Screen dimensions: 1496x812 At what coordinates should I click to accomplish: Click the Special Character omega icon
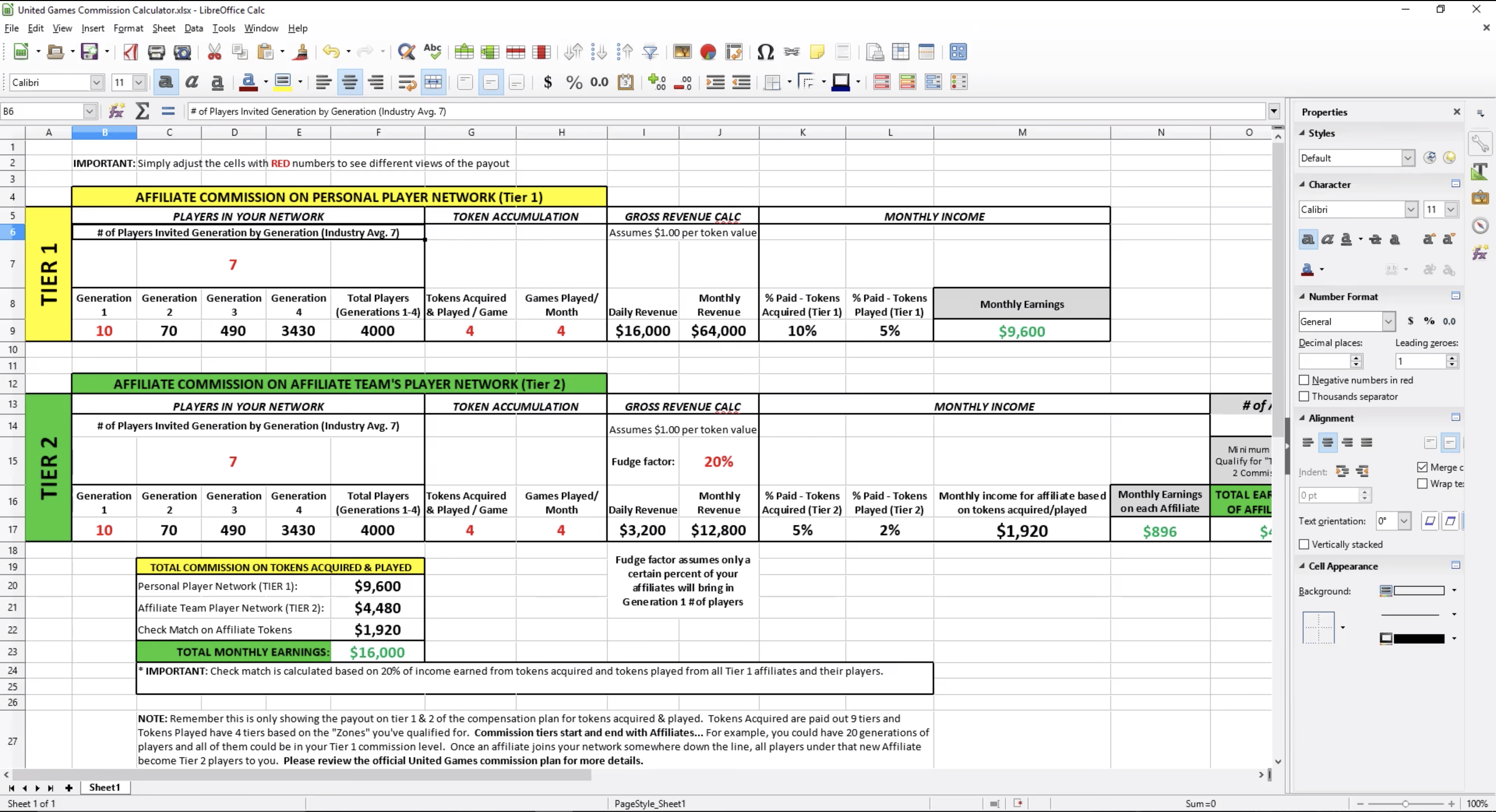[765, 52]
